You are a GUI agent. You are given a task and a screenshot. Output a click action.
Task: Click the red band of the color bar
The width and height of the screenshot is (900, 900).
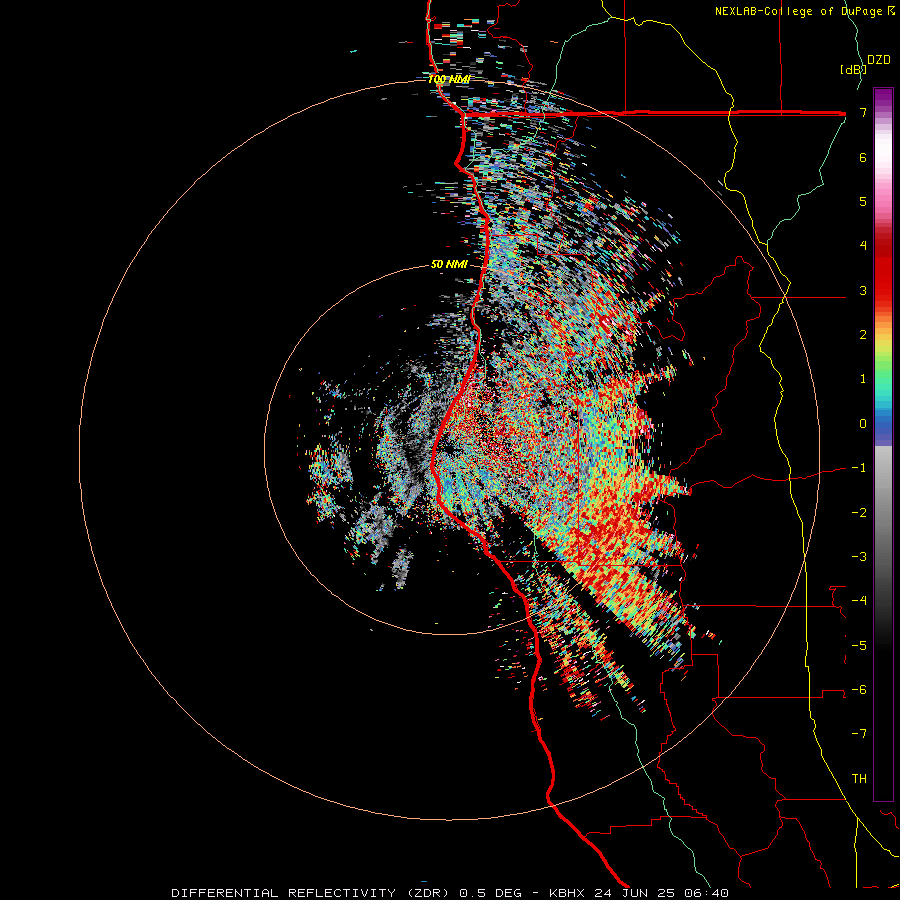point(883,273)
